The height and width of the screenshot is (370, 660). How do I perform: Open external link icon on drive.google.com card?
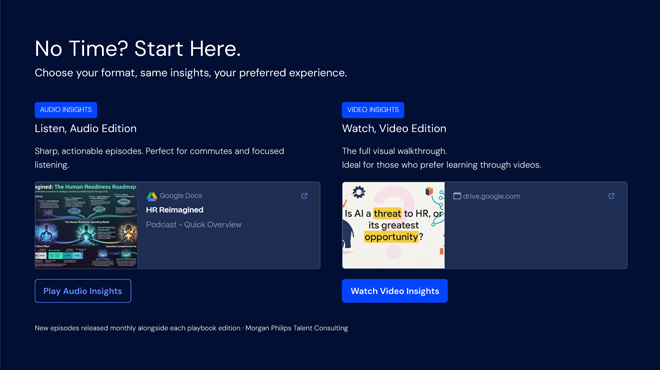click(612, 196)
